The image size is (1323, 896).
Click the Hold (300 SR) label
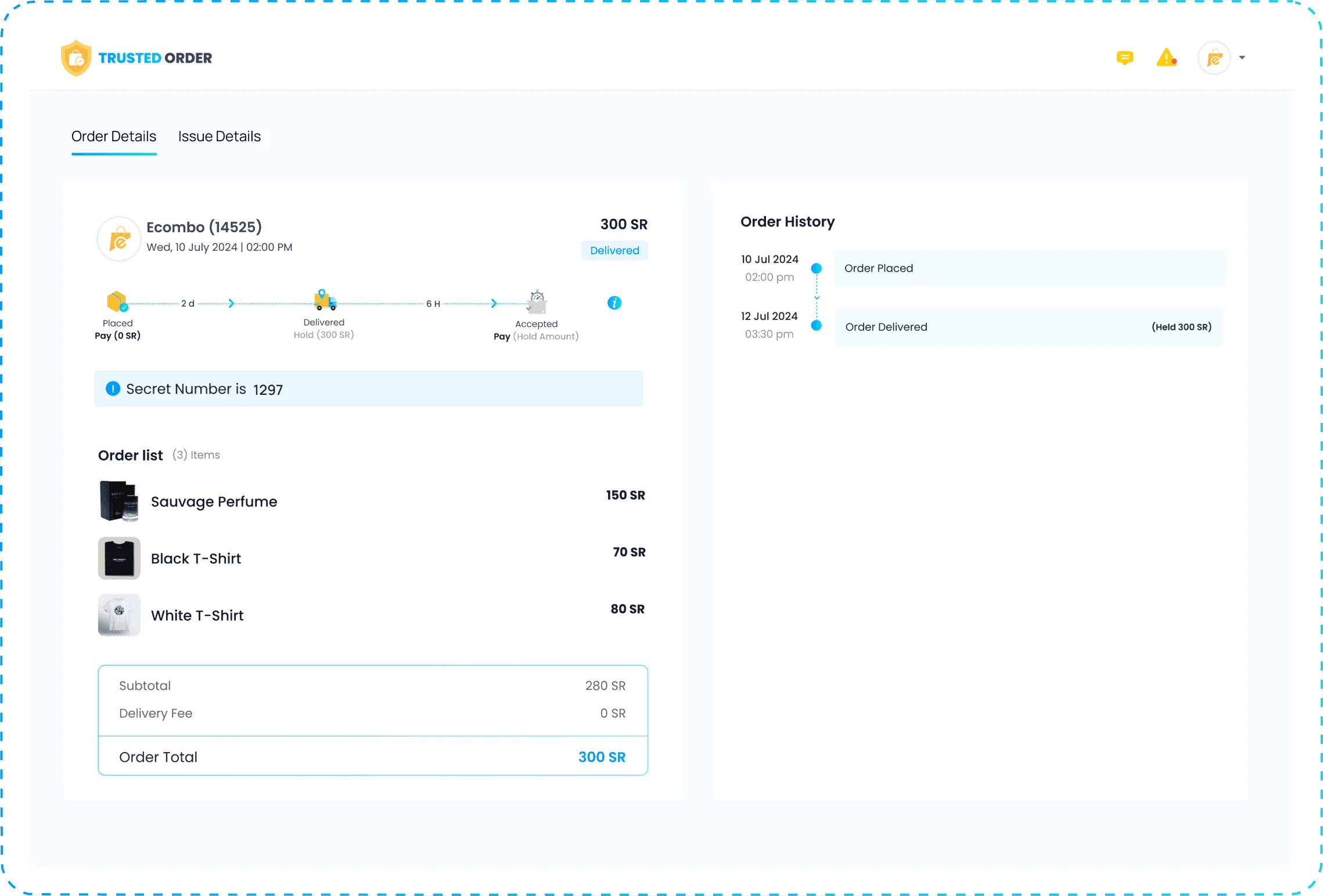[x=323, y=334]
